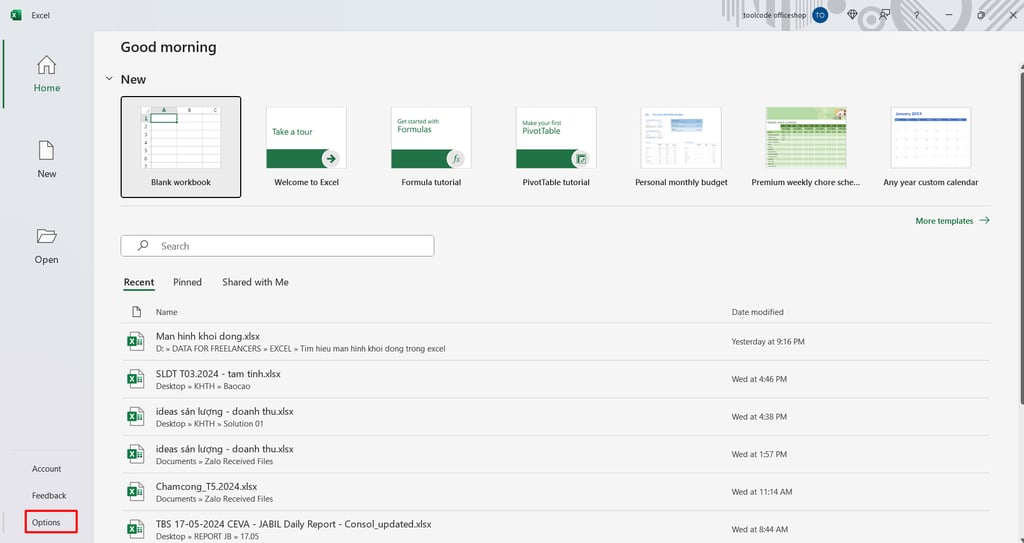Open SLDT T03.2024 - tam tinh.xlsx file name

point(218,374)
